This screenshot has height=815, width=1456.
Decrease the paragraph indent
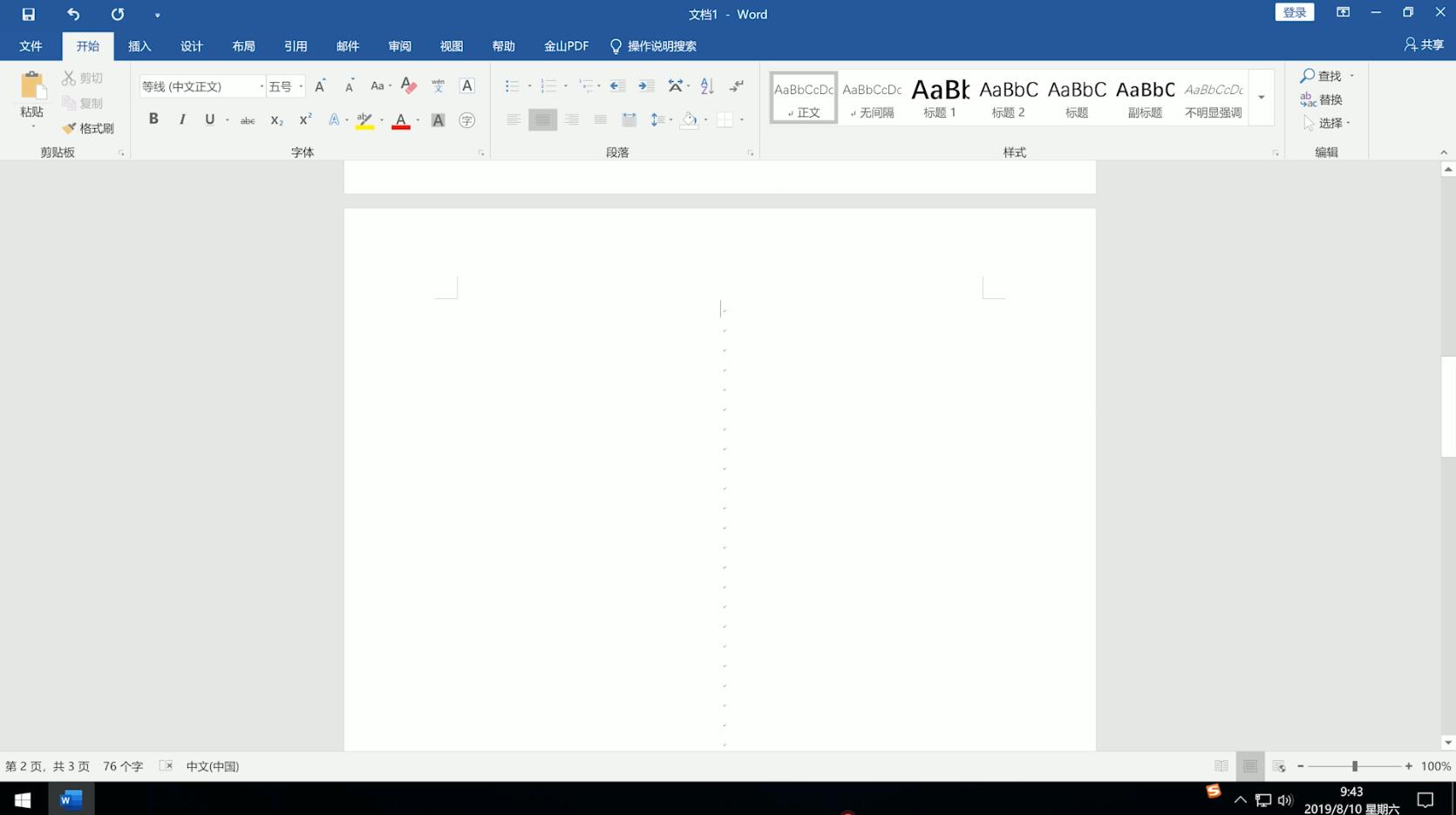[617, 85]
